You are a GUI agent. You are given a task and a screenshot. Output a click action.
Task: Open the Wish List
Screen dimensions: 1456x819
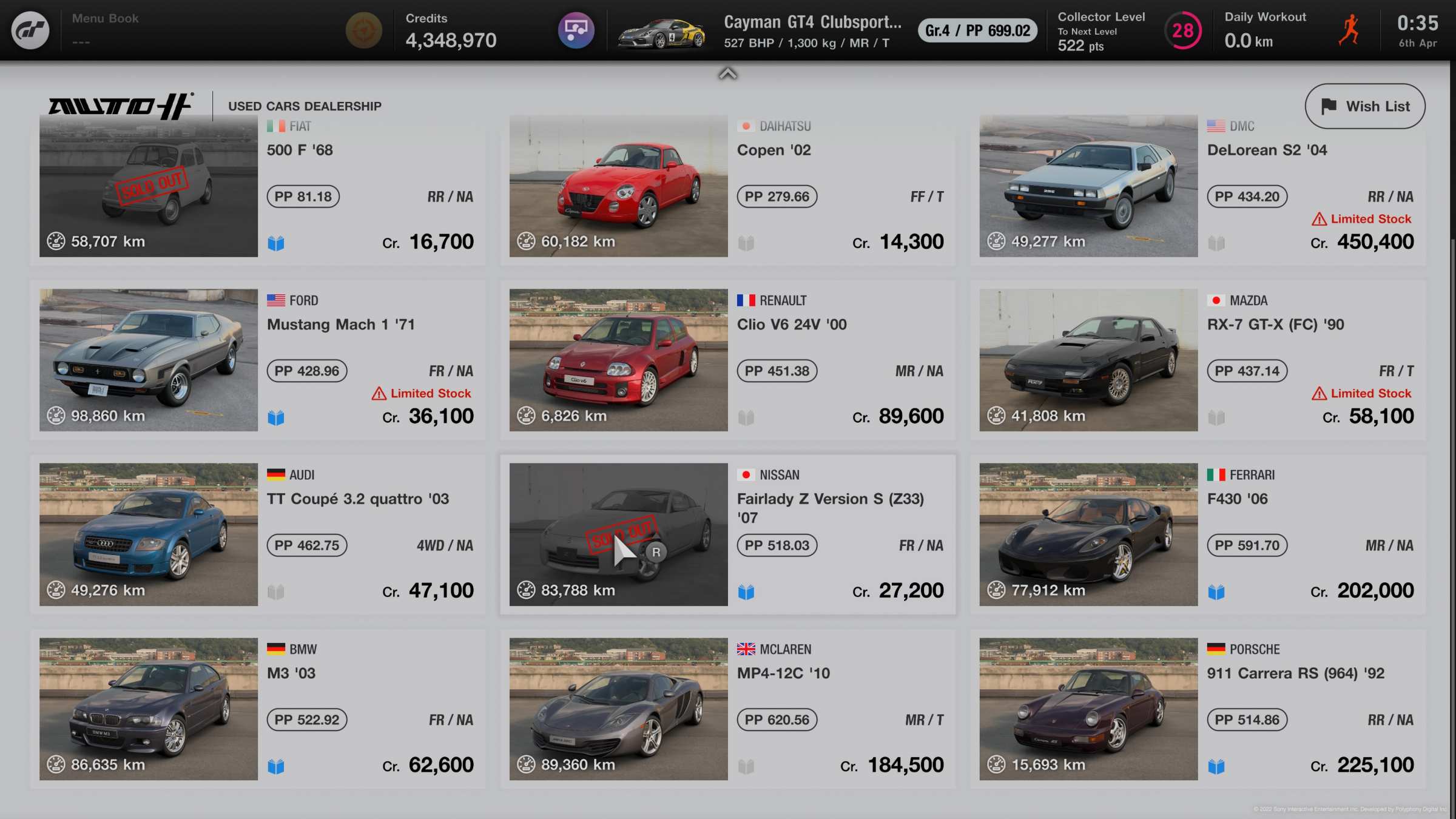click(x=1365, y=106)
